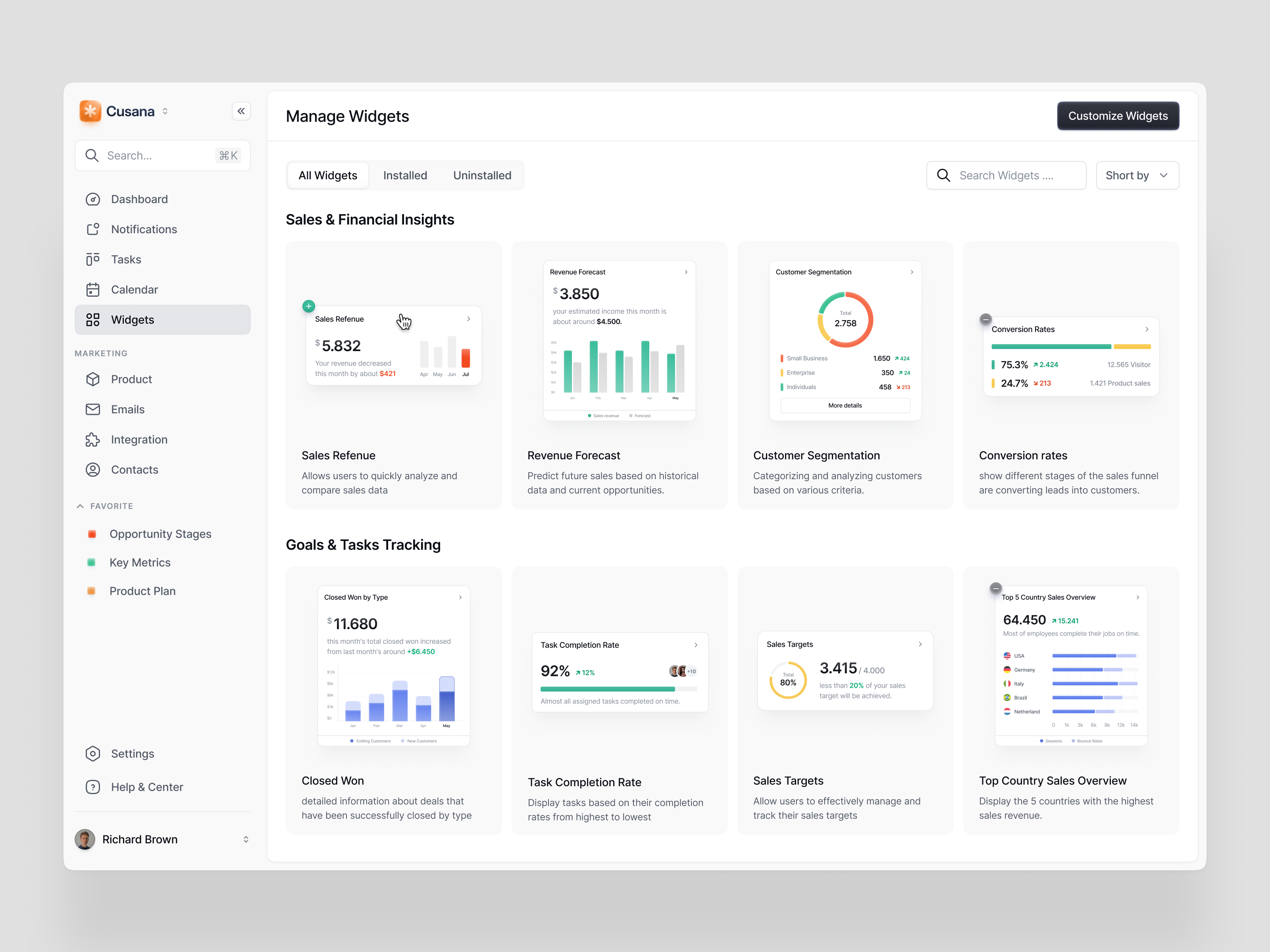
Task: Open Settings via the gear icon
Action: (x=93, y=753)
